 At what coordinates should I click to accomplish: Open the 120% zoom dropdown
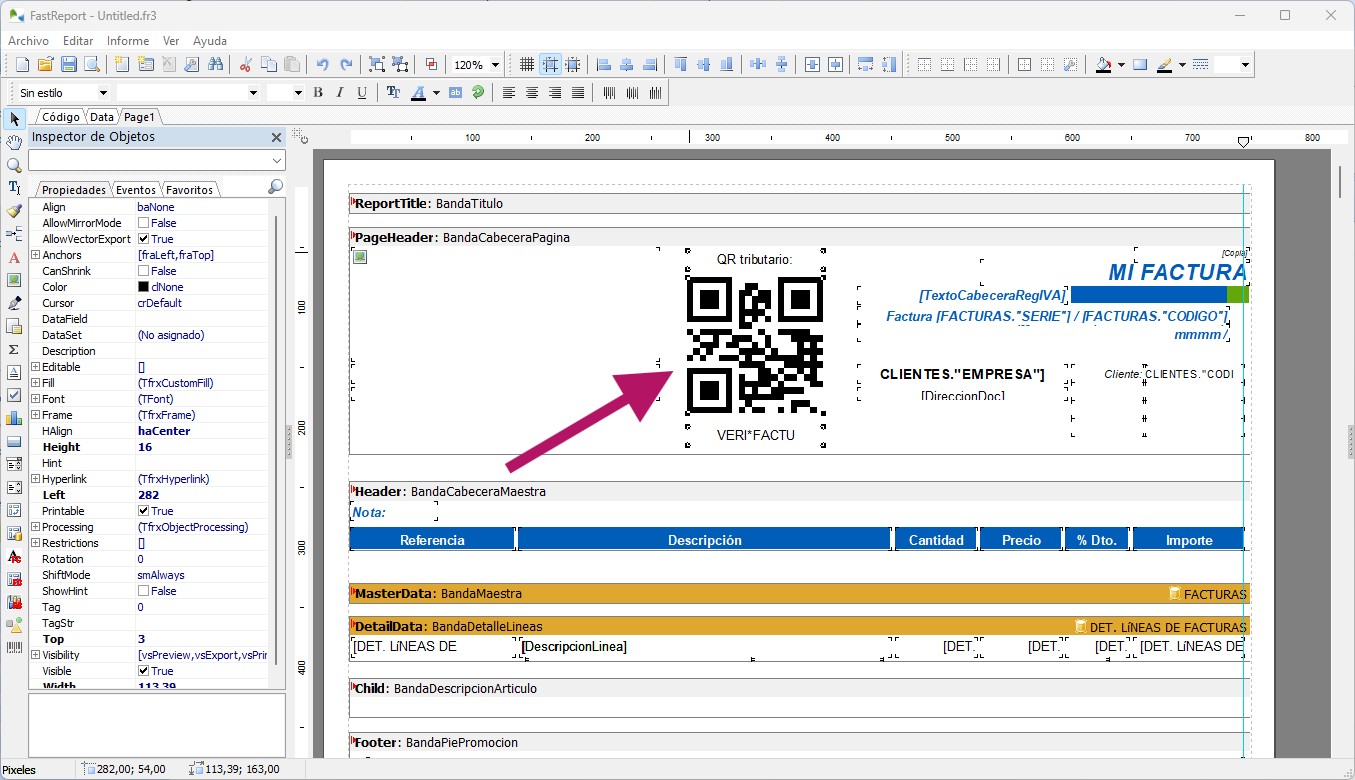(495, 65)
